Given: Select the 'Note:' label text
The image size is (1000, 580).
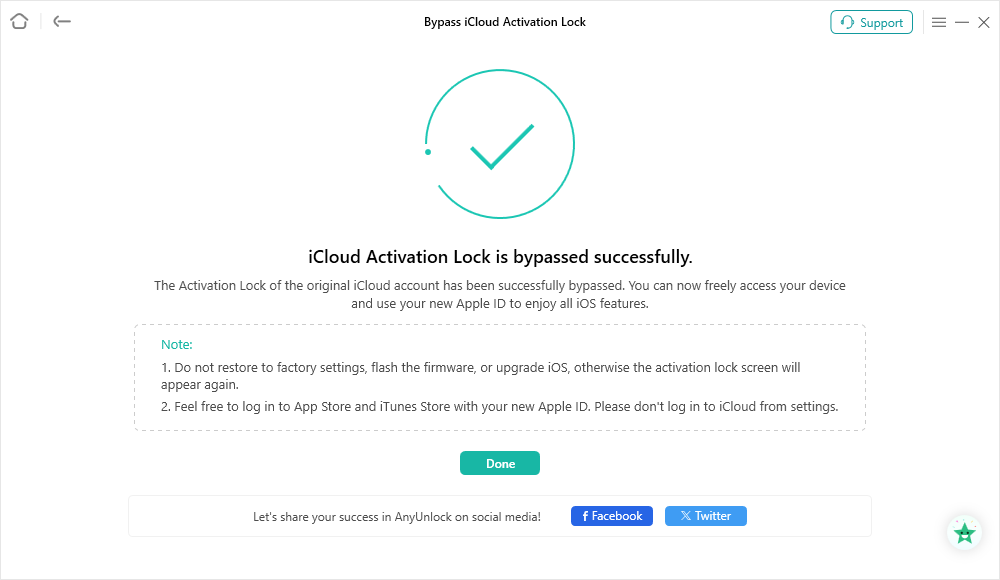Looking at the screenshot, I should tap(177, 345).
